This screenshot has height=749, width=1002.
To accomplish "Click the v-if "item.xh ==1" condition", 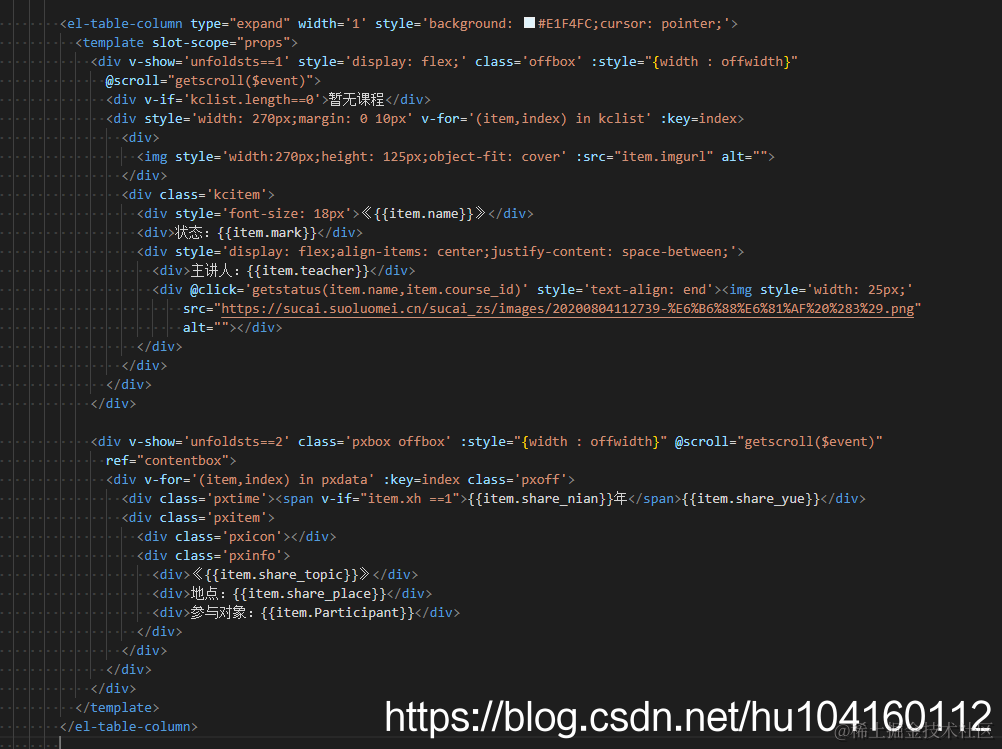I will [390, 498].
